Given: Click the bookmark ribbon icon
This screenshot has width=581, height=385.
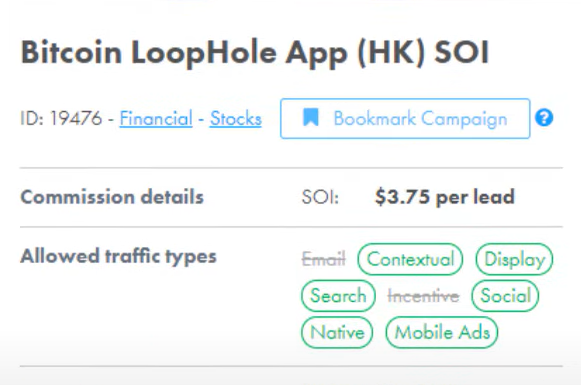Looking at the screenshot, I should (x=311, y=117).
